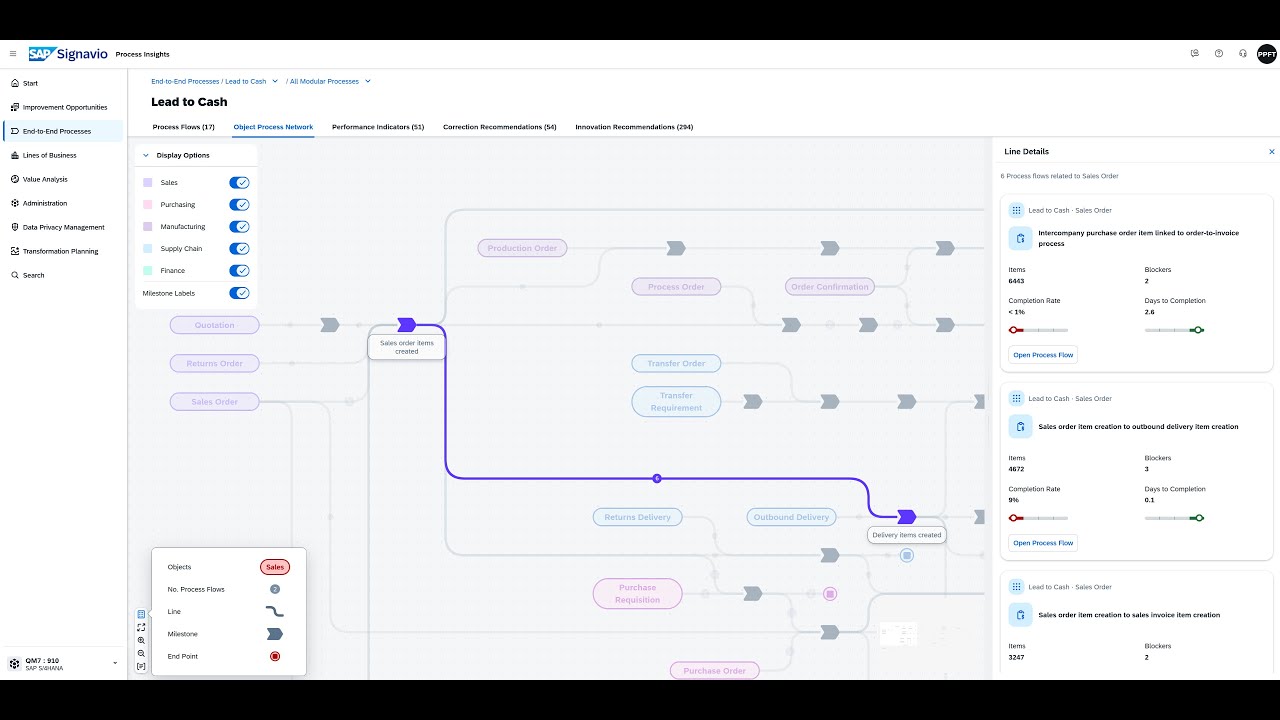Click icon of Sales order to outbound delivery flow
Image resolution: width=1280 pixels, height=720 pixels.
(x=1020, y=427)
